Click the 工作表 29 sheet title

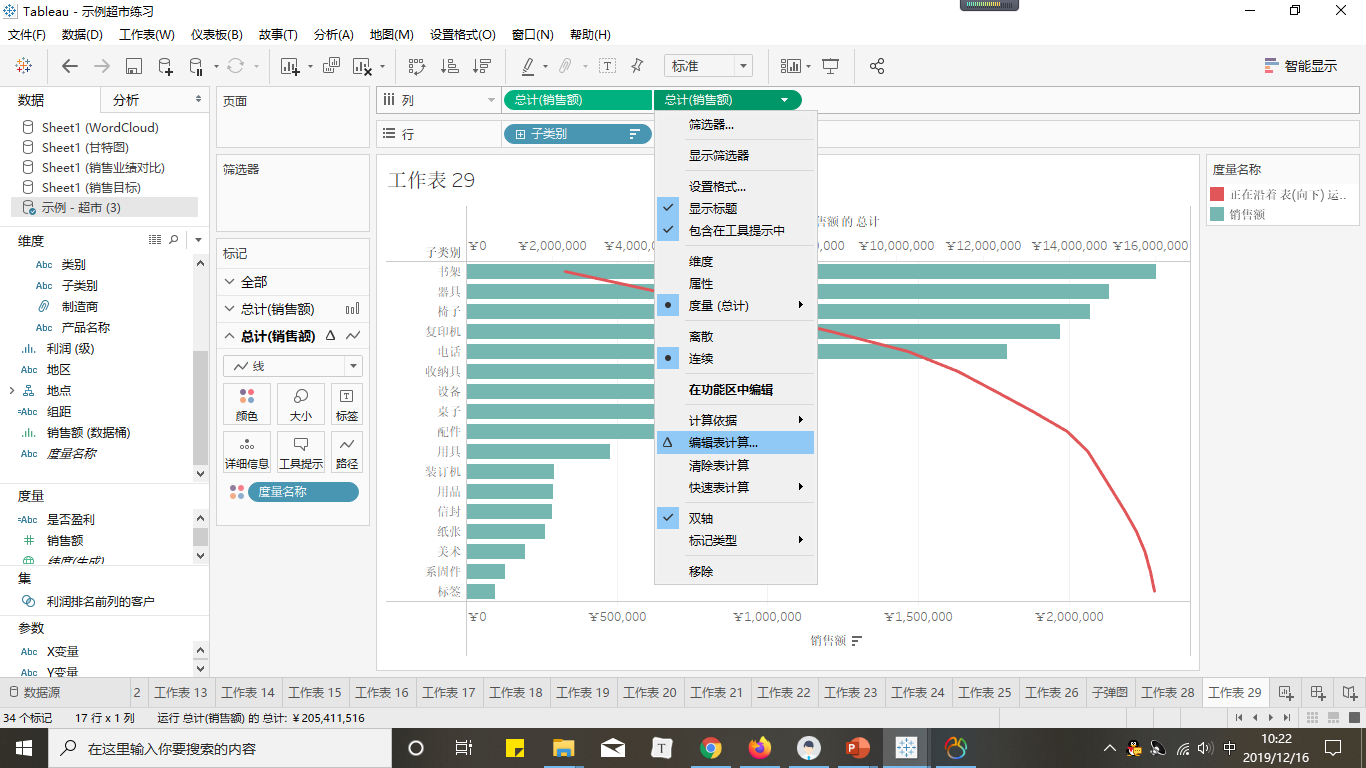click(x=431, y=180)
